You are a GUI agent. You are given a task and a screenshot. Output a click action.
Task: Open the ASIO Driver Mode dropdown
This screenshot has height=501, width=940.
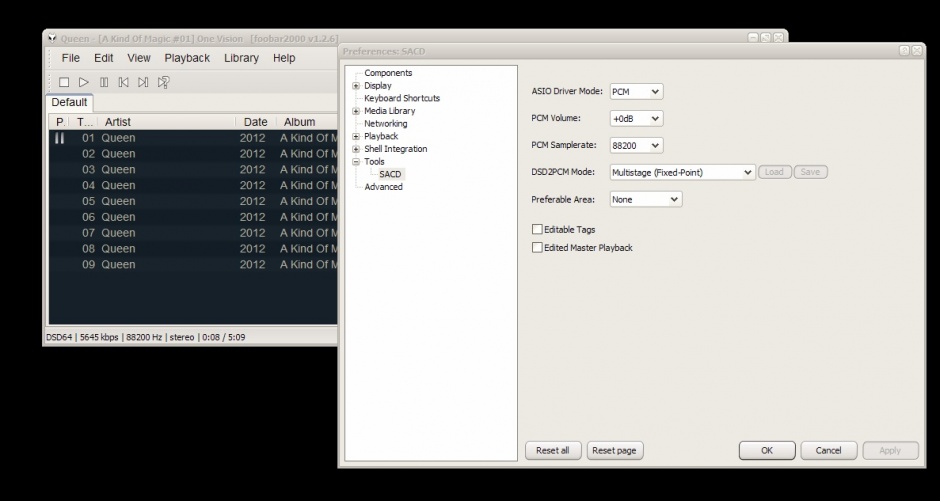click(x=636, y=92)
